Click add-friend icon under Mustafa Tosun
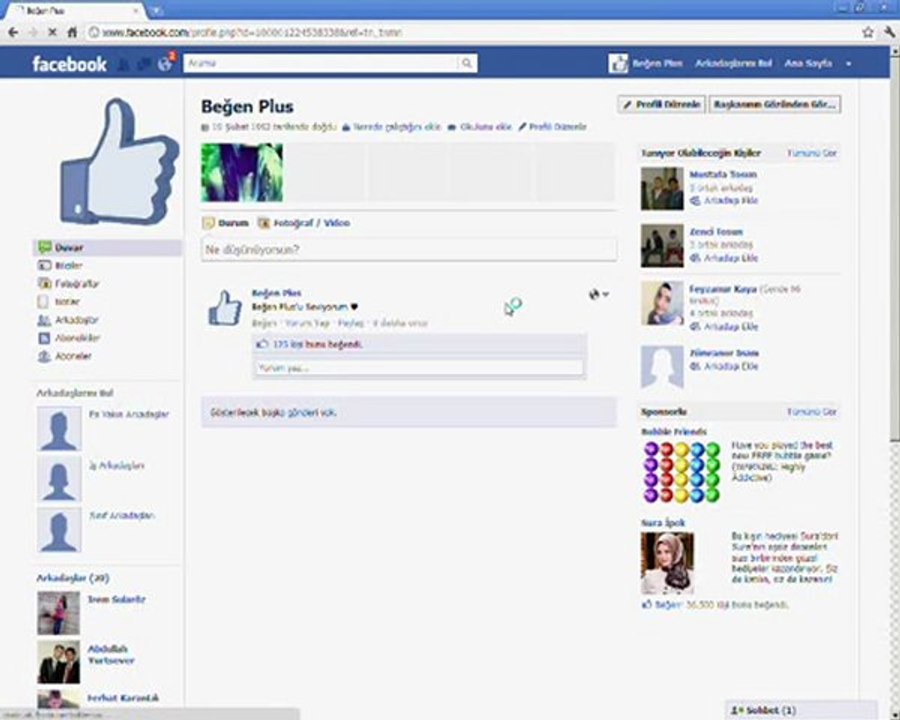This screenshot has width=900, height=720. 695,200
